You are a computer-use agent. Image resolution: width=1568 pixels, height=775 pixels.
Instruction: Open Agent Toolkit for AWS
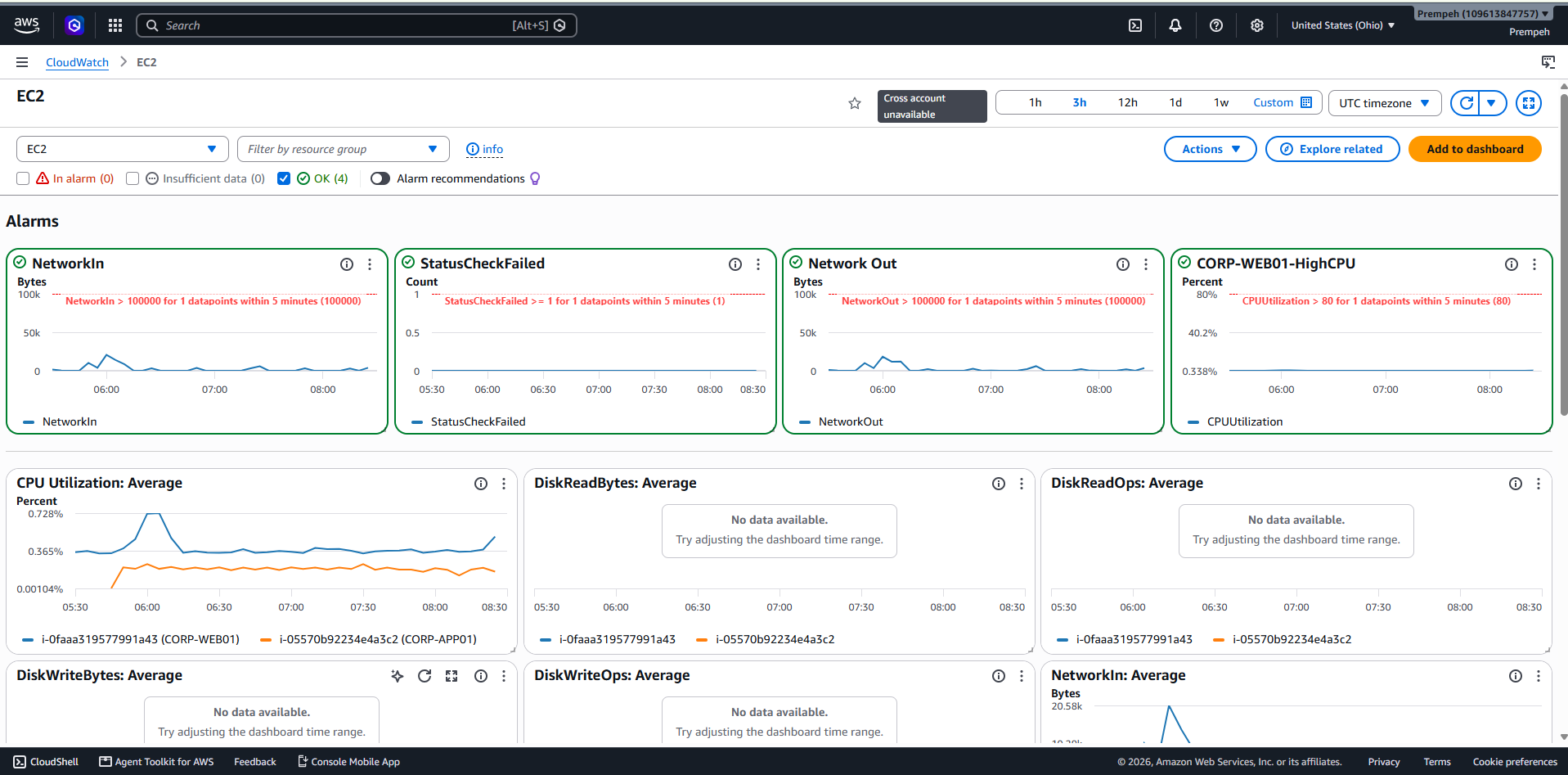click(157, 762)
